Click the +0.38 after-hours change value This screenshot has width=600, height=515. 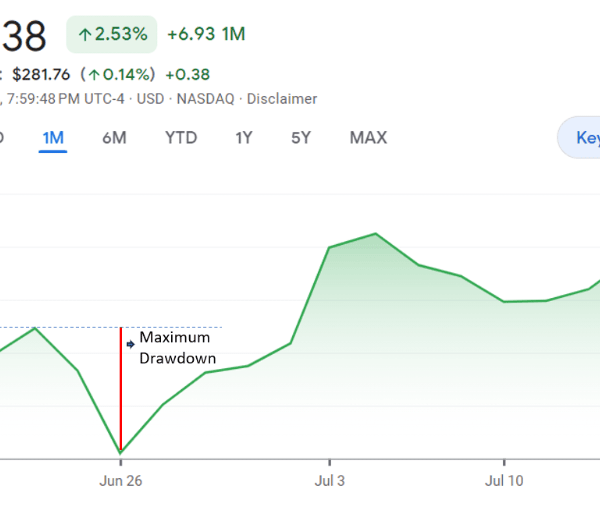click(188, 74)
